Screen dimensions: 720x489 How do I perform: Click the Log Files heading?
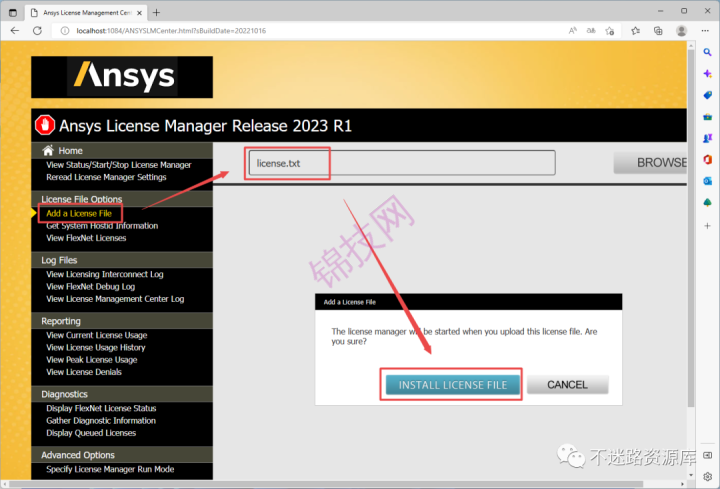tap(59, 260)
